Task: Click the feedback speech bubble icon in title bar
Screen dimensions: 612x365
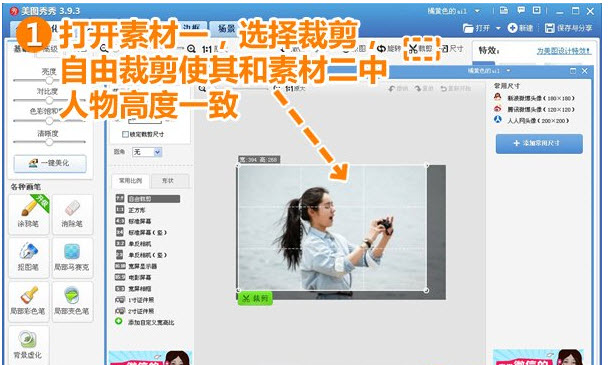Action: (521, 11)
